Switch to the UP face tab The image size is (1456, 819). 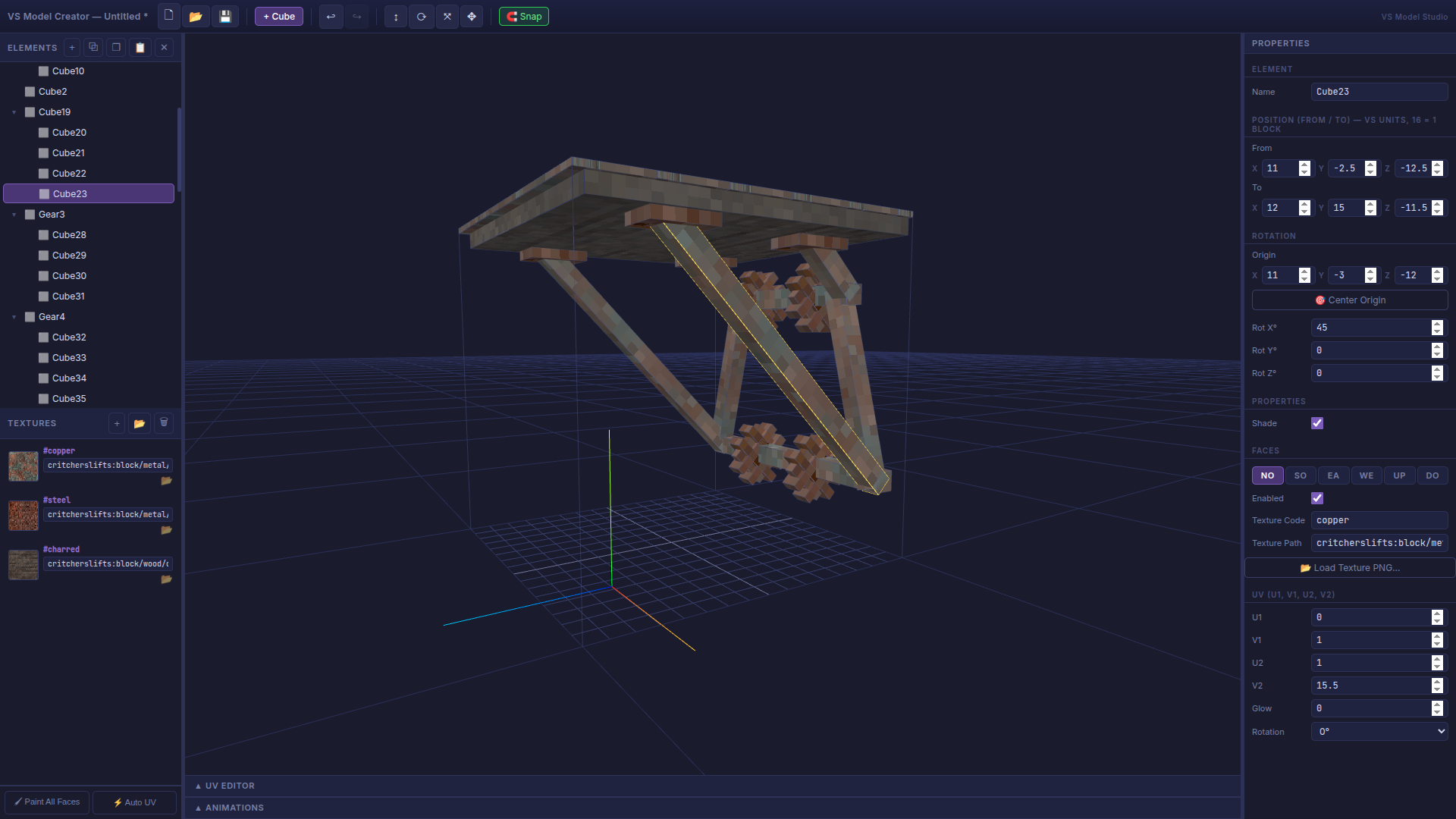coord(1399,475)
